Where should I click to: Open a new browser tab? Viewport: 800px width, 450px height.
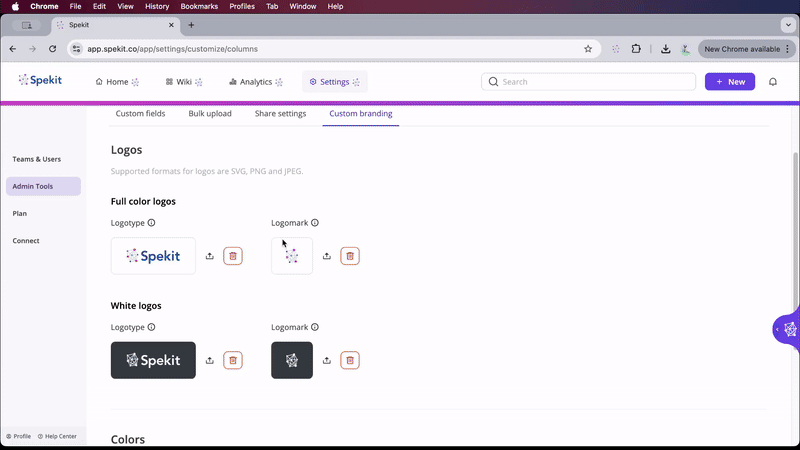(x=191, y=24)
